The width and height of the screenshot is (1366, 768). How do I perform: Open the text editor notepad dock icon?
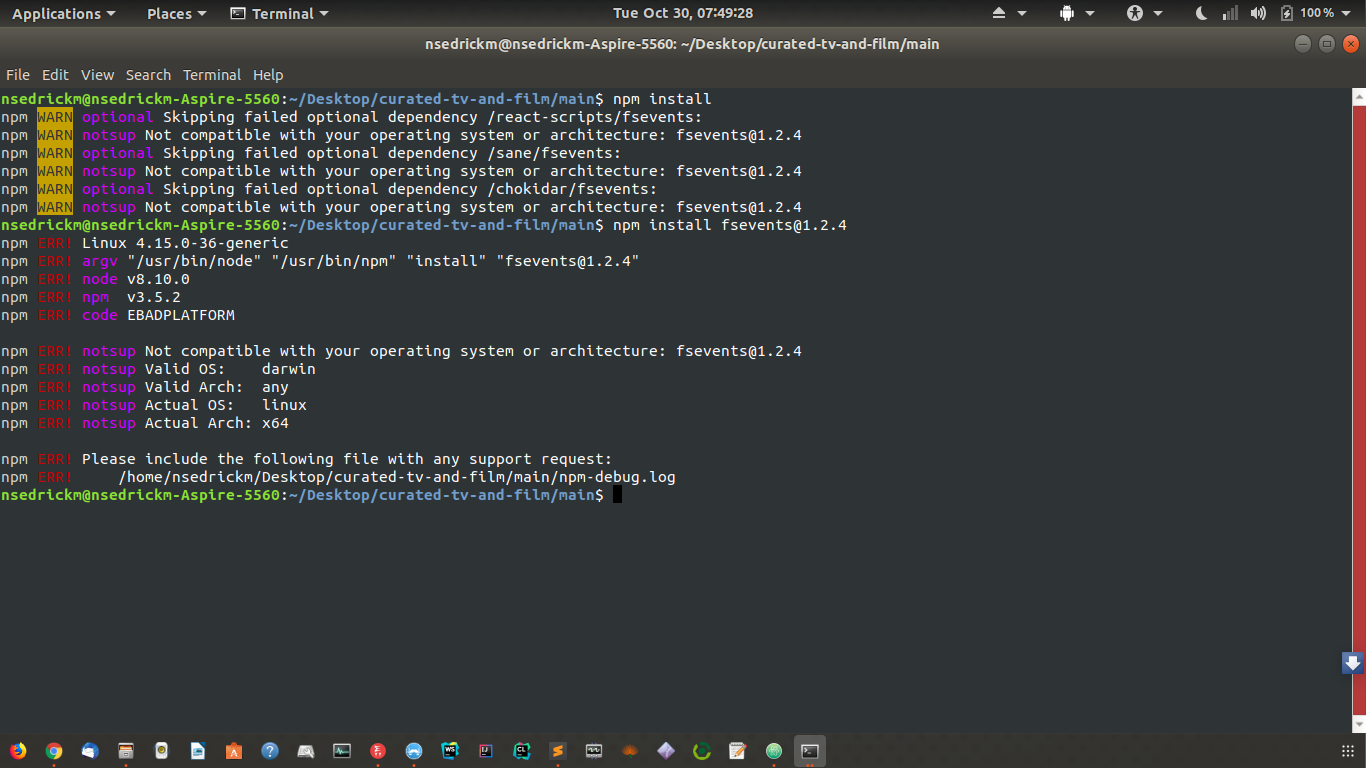[738, 751]
